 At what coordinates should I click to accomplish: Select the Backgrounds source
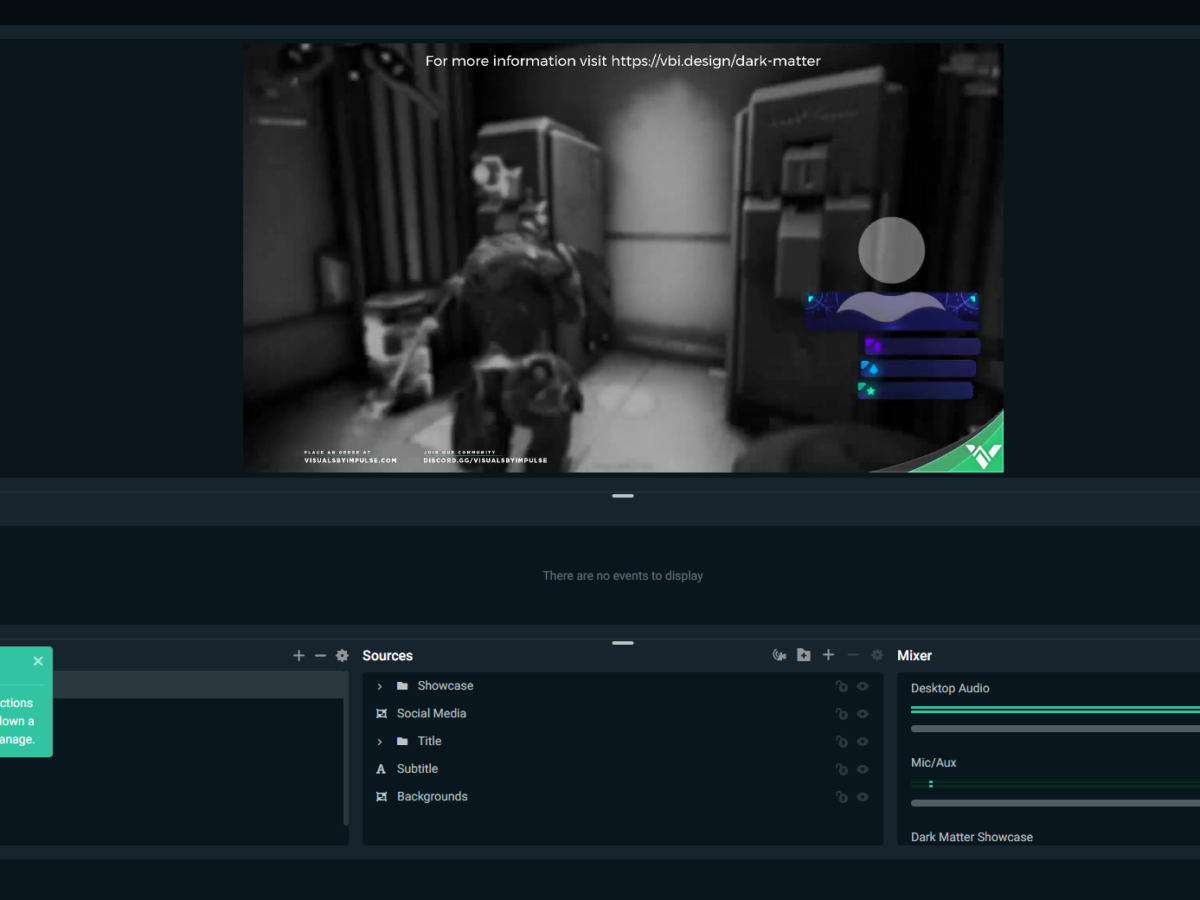tap(432, 797)
